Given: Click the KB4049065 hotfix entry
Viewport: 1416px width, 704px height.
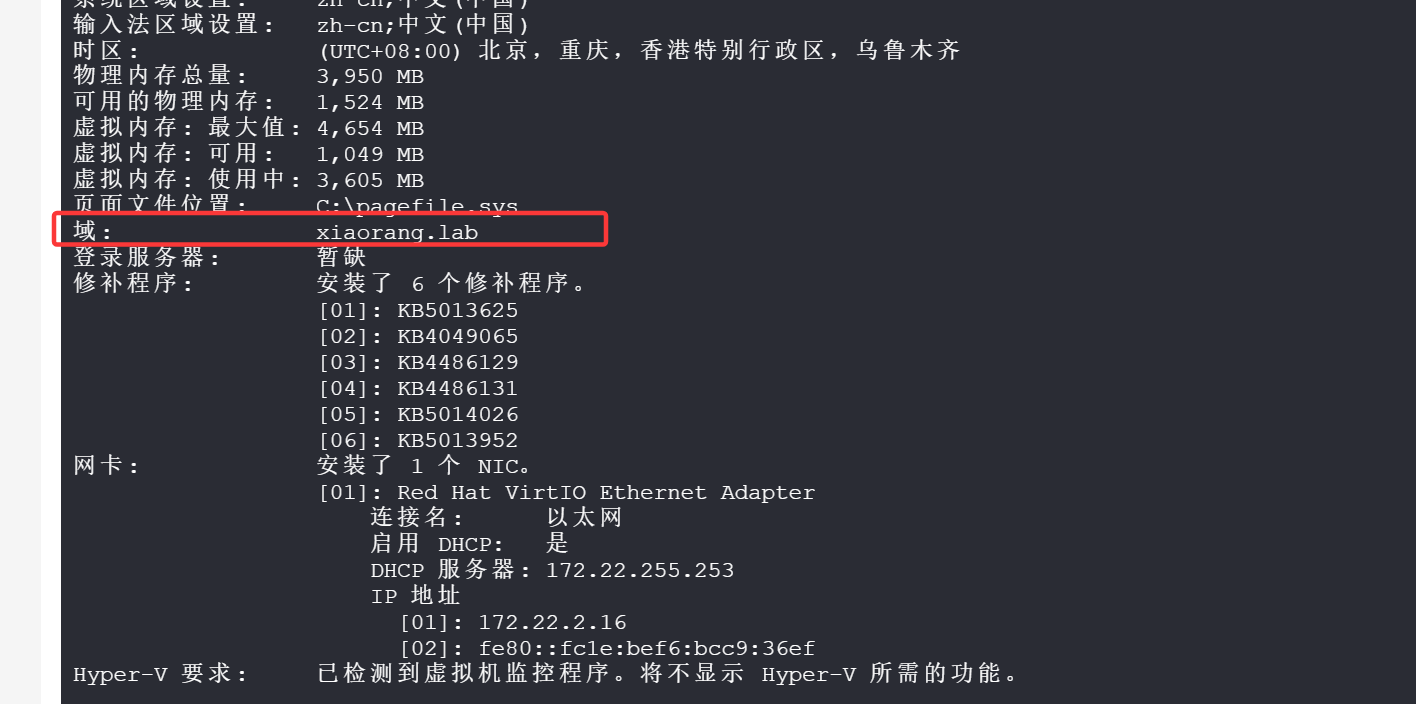Looking at the screenshot, I should pyautogui.click(x=457, y=336).
